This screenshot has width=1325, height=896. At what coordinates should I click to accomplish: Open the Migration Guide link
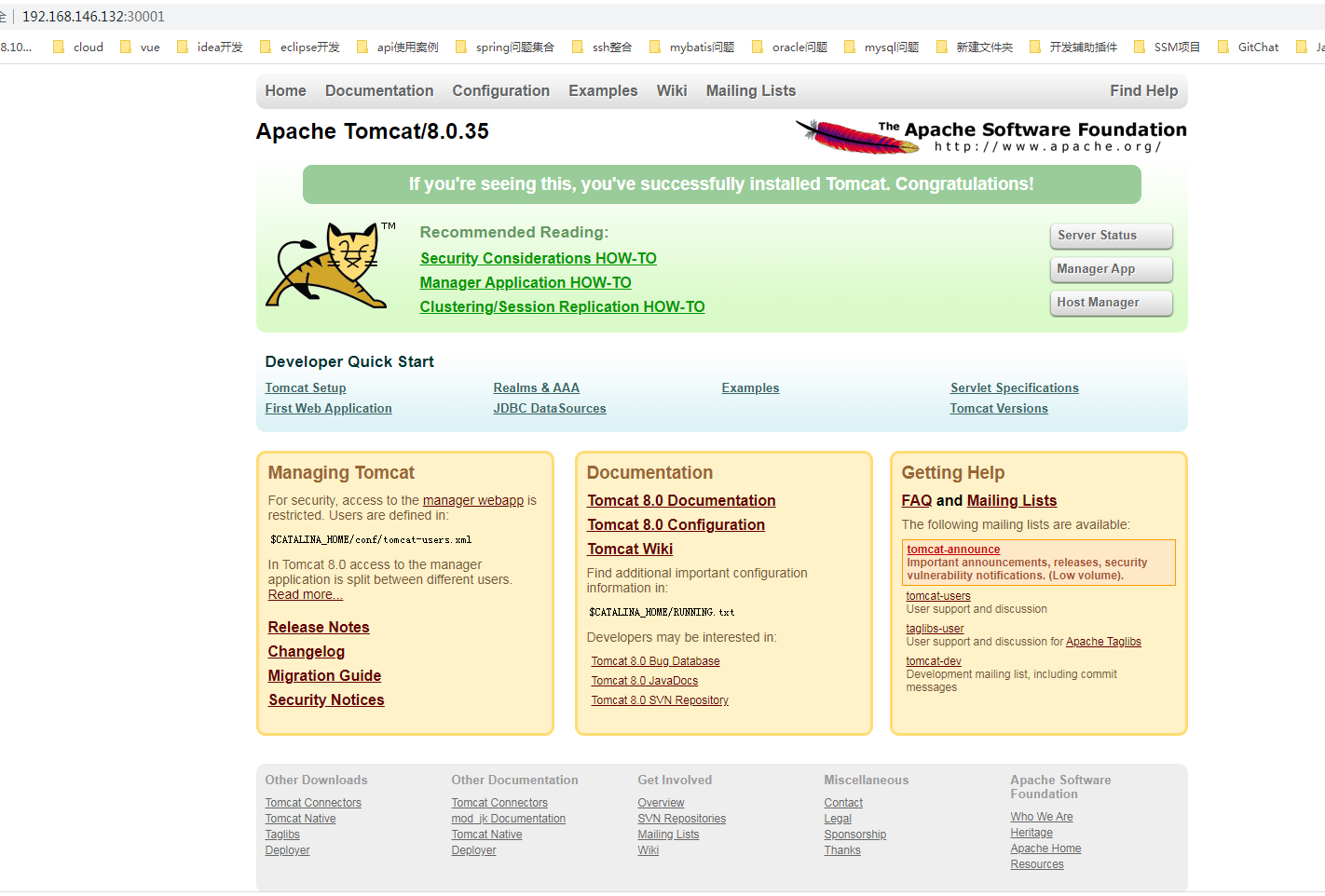(324, 675)
